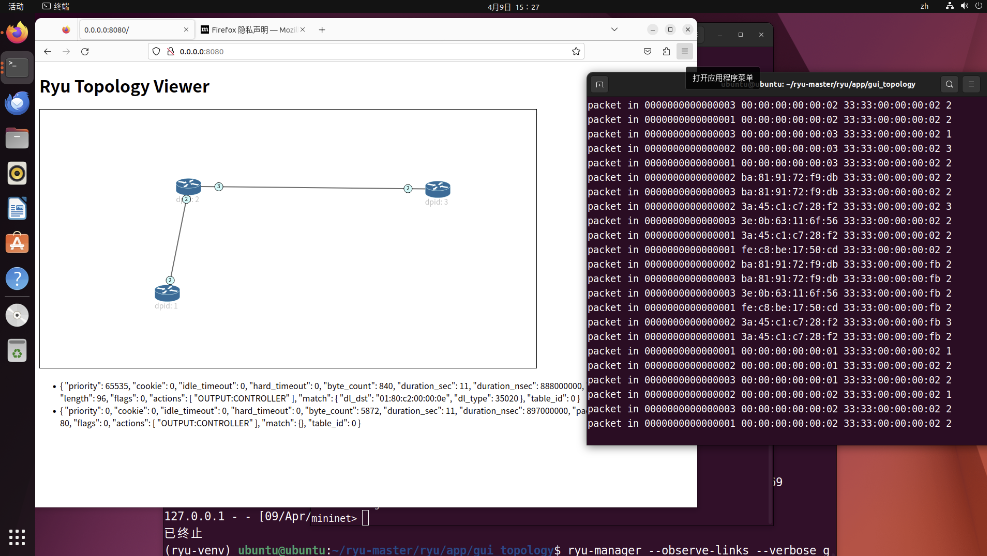This screenshot has height=556, width=987.
Task: Open a new Firefox tab
Action: coord(322,30)
